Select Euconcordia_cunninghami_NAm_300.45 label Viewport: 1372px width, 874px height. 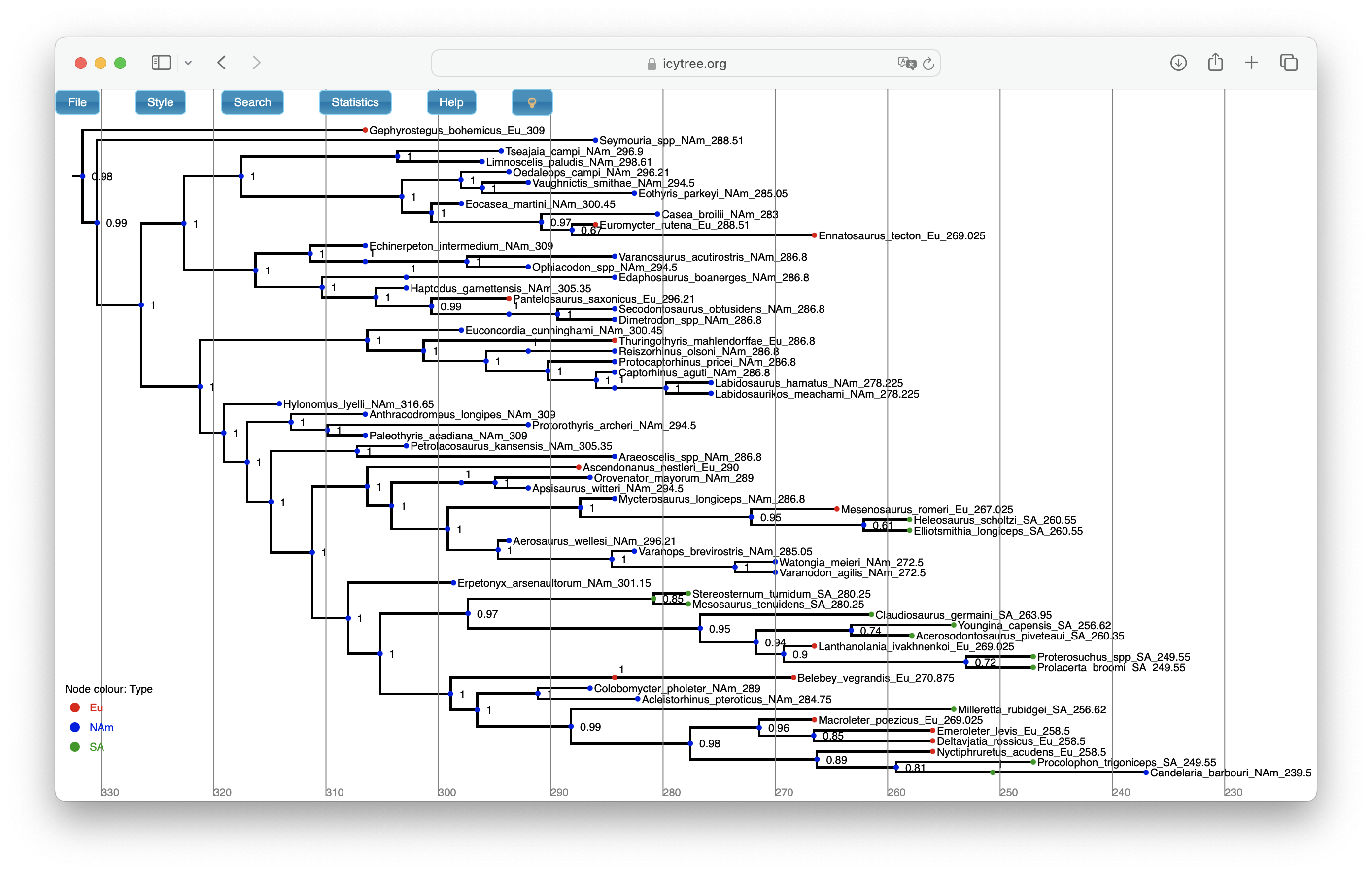tap(564, 331)
